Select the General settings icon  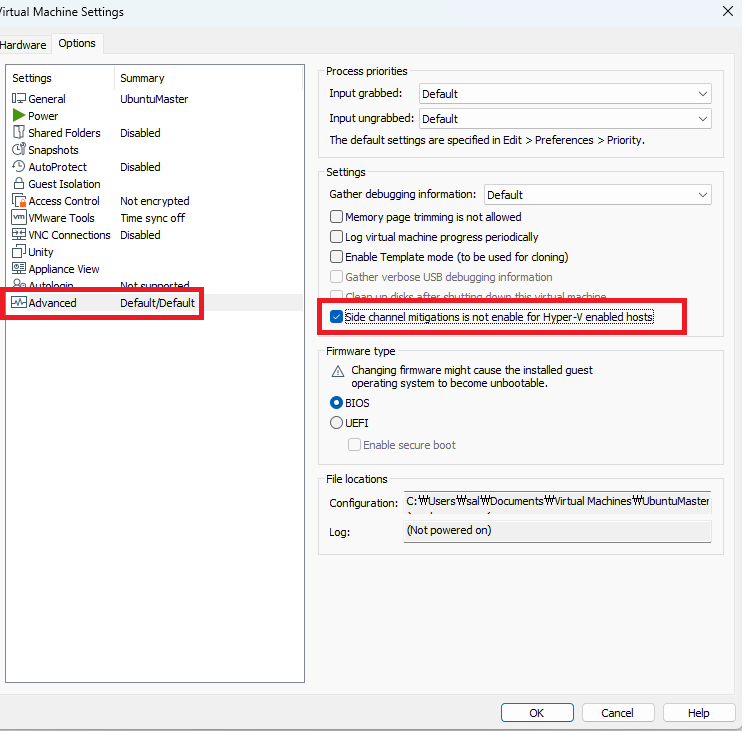(19, 98)
